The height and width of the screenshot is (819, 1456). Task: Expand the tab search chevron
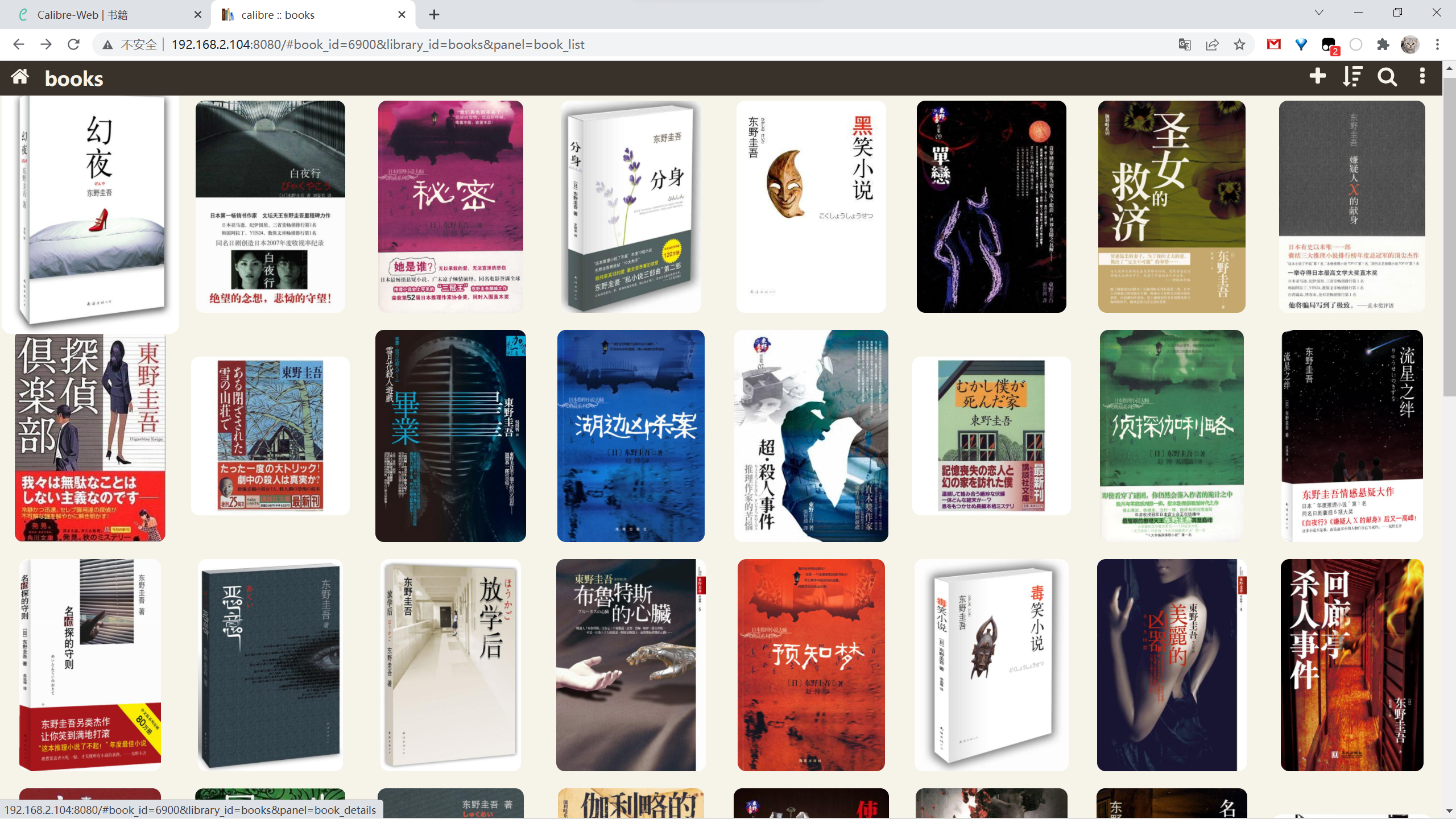pos(1319,13)
